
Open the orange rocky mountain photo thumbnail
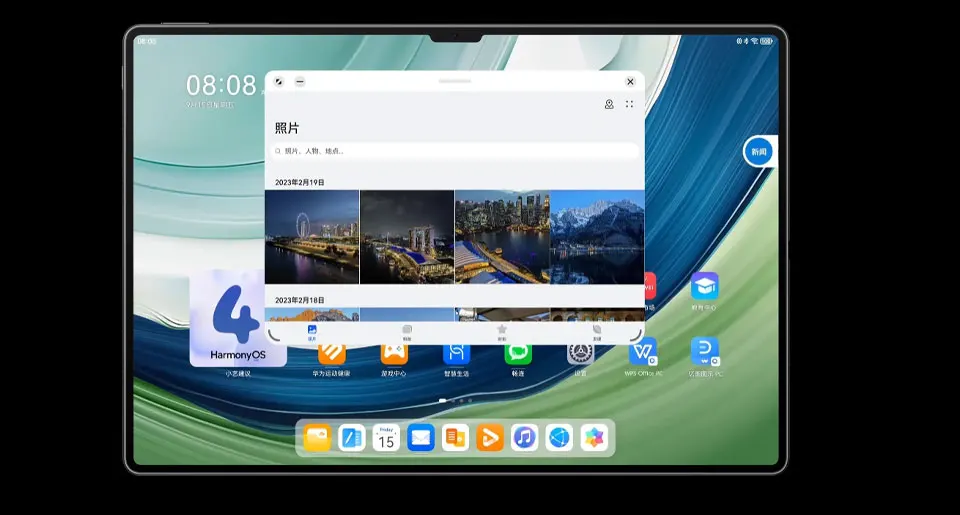(x=312, y=315)
